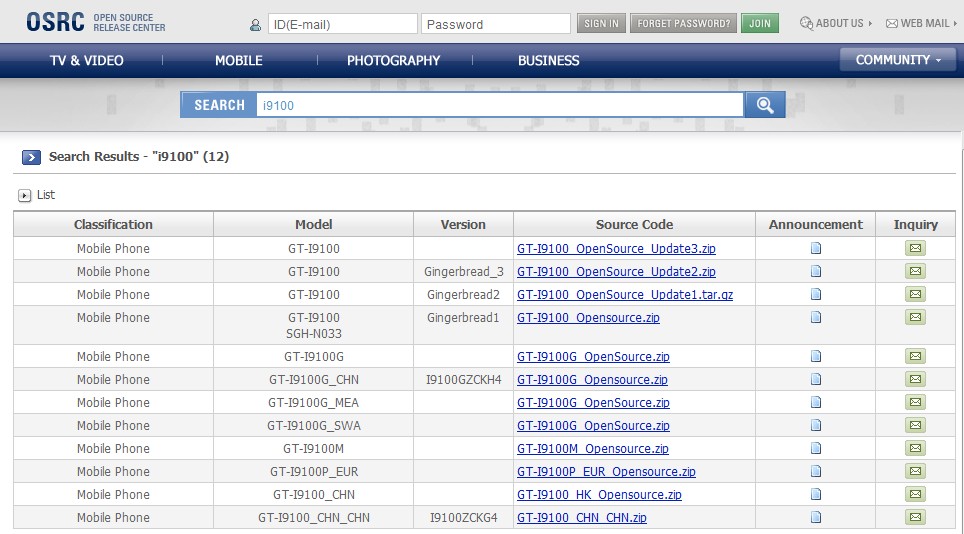Send inquiry for Gingerbread1 version row
Screen dimensions: 964x534
[x=915, y=317]
